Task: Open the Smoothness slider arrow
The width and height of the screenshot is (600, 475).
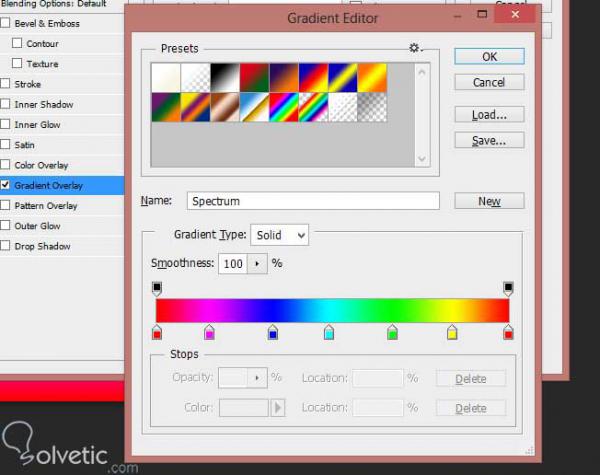Action: click(x=257, y=264)
